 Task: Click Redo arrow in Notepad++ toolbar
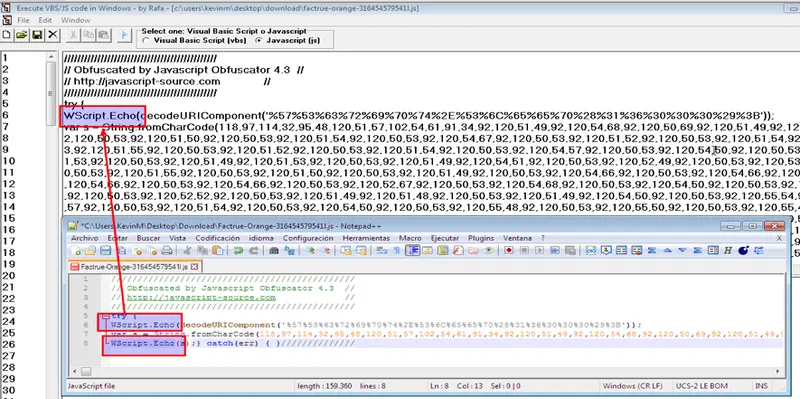253,251
